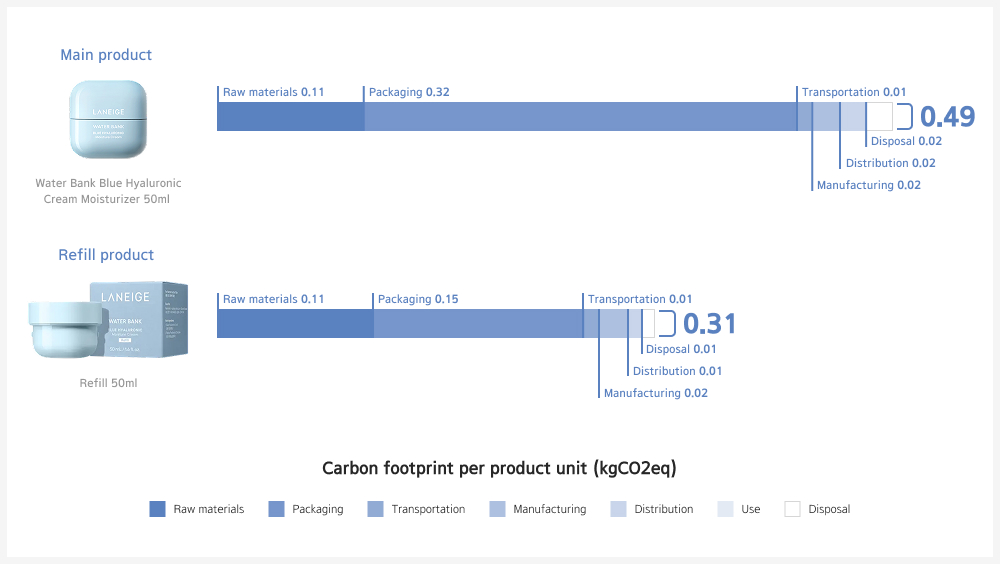Select the Transportation legend swatch
Screen dimensions: 1000x564
376,508
